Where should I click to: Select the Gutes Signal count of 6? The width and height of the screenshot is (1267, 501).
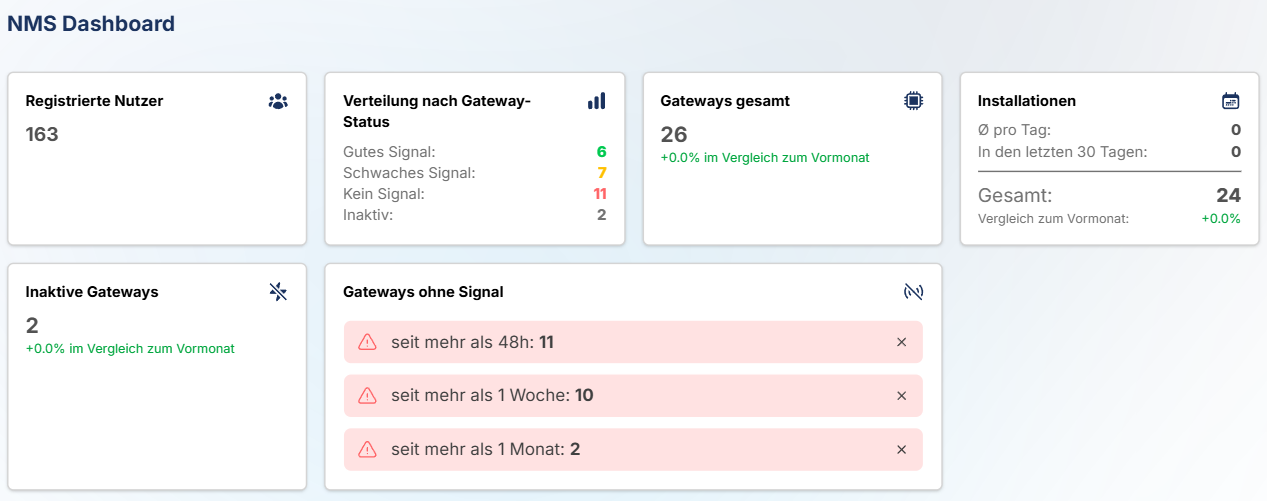pos(601,152)
